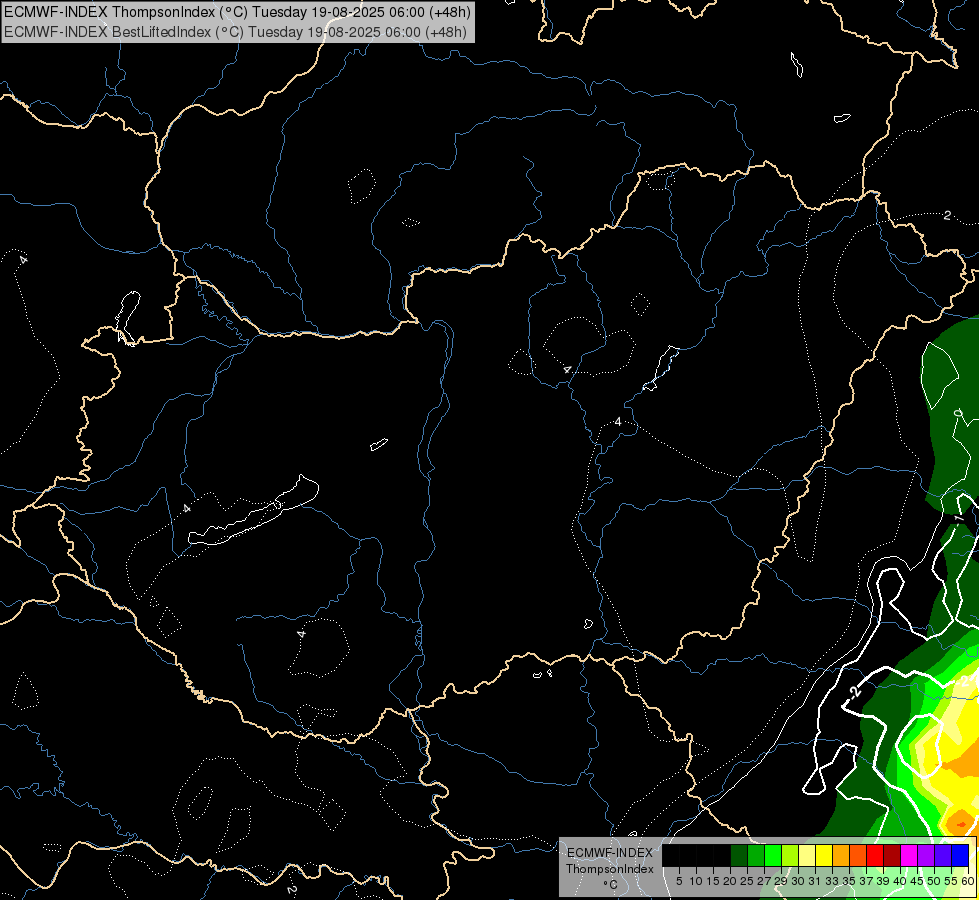Click the legend tick label 30
This screenshot has width=979, height=900.
(799, 881)
